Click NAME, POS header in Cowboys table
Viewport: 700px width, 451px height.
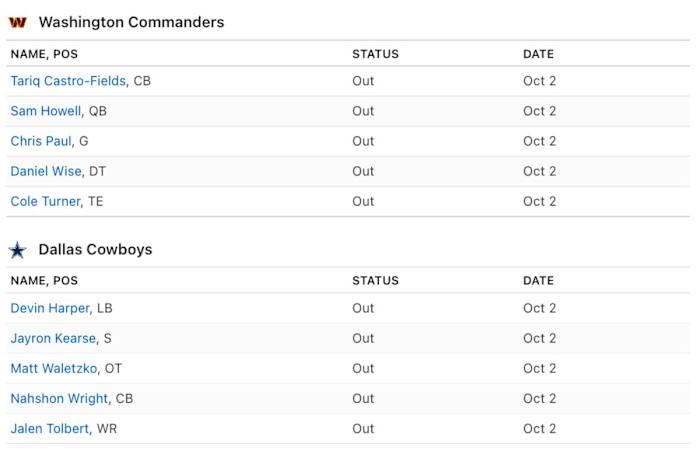(44, 281)
